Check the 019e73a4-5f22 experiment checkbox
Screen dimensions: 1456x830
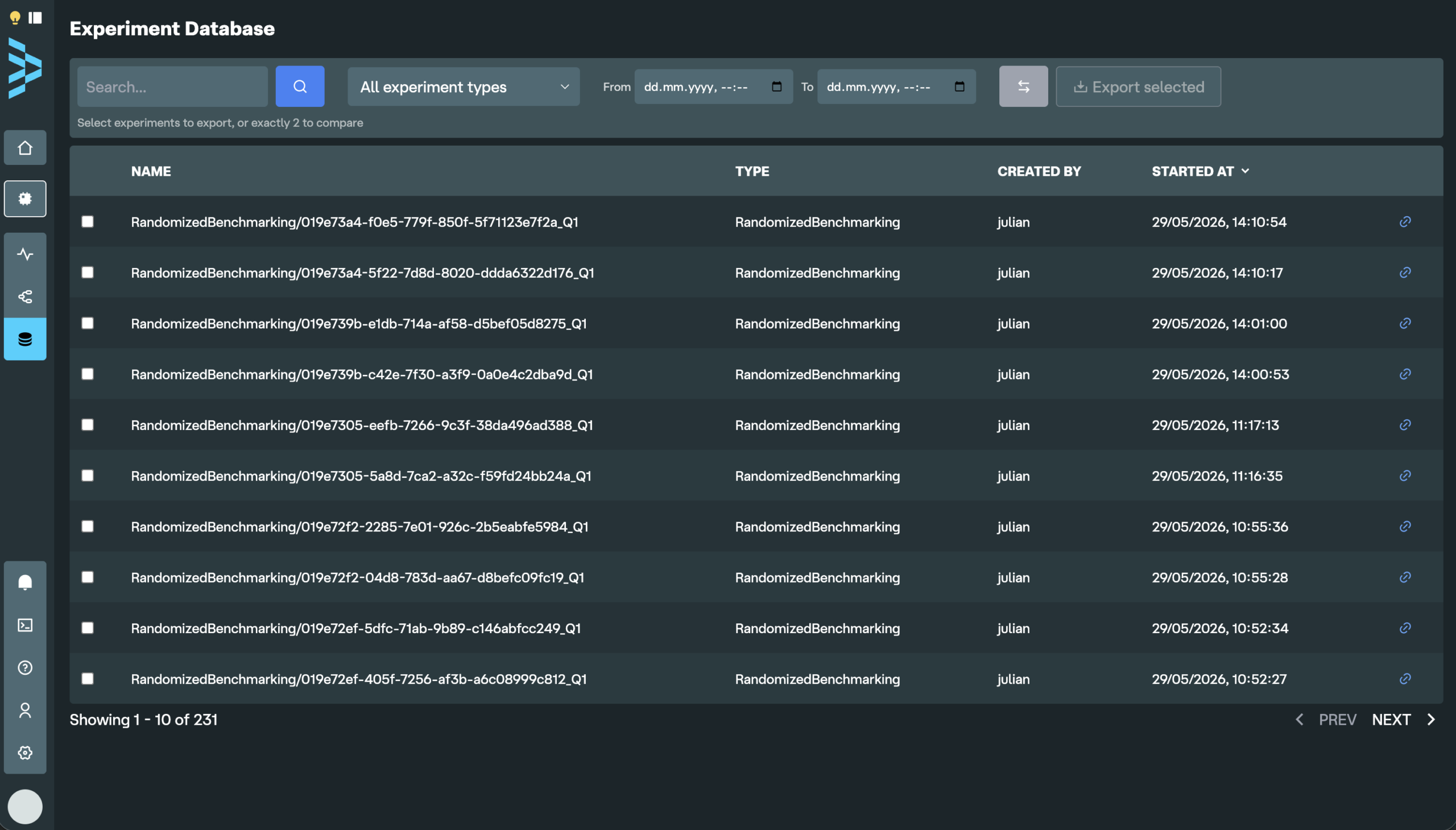87,272
